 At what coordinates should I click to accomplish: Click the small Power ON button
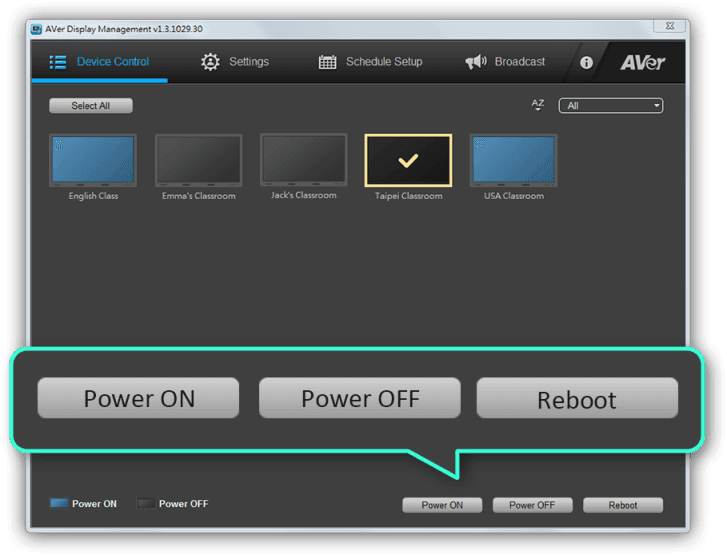(x=442, y=505)
